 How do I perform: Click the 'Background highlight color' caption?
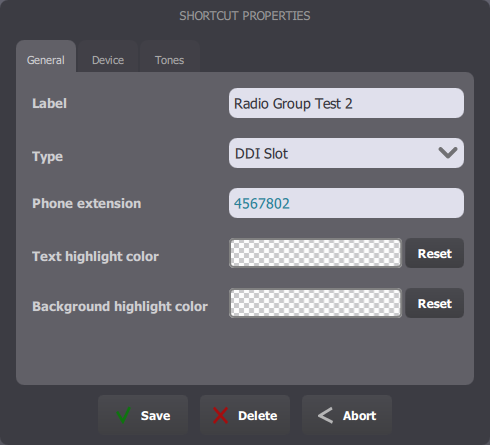pos(120,306)
